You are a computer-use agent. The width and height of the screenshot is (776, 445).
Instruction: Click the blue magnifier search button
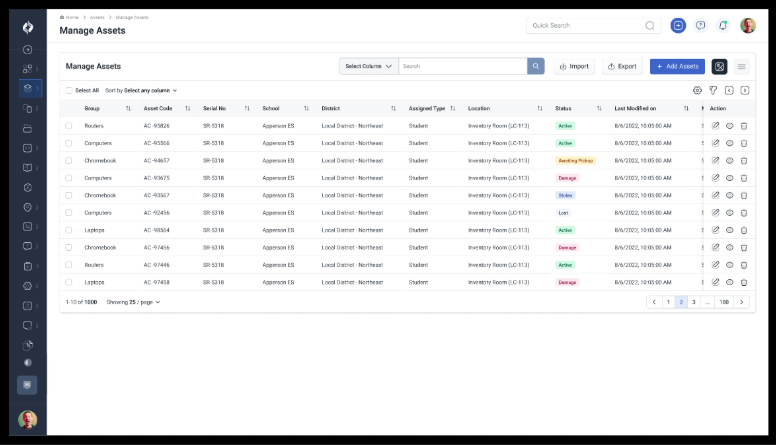click(x=536, y=66)
